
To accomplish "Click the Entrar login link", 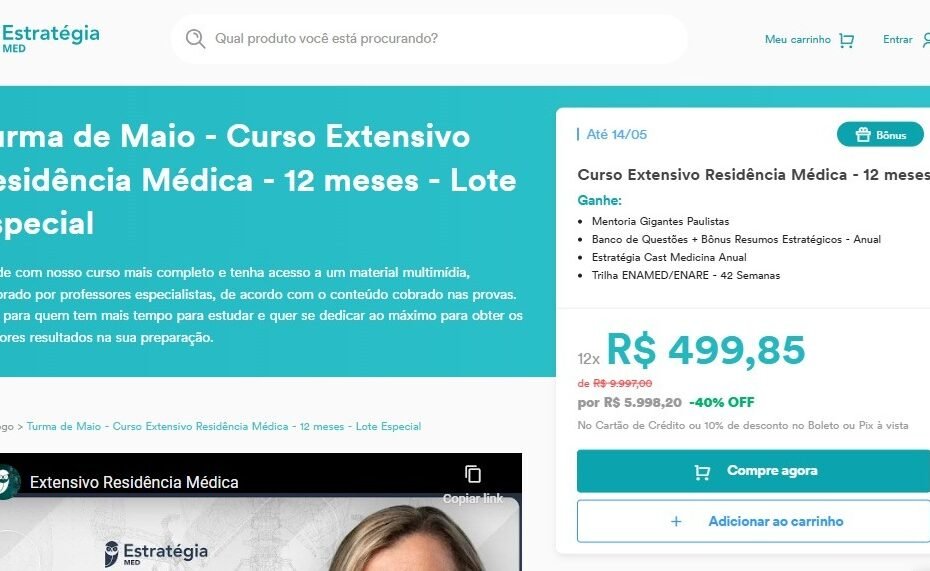I will click(x=897, y=40).
